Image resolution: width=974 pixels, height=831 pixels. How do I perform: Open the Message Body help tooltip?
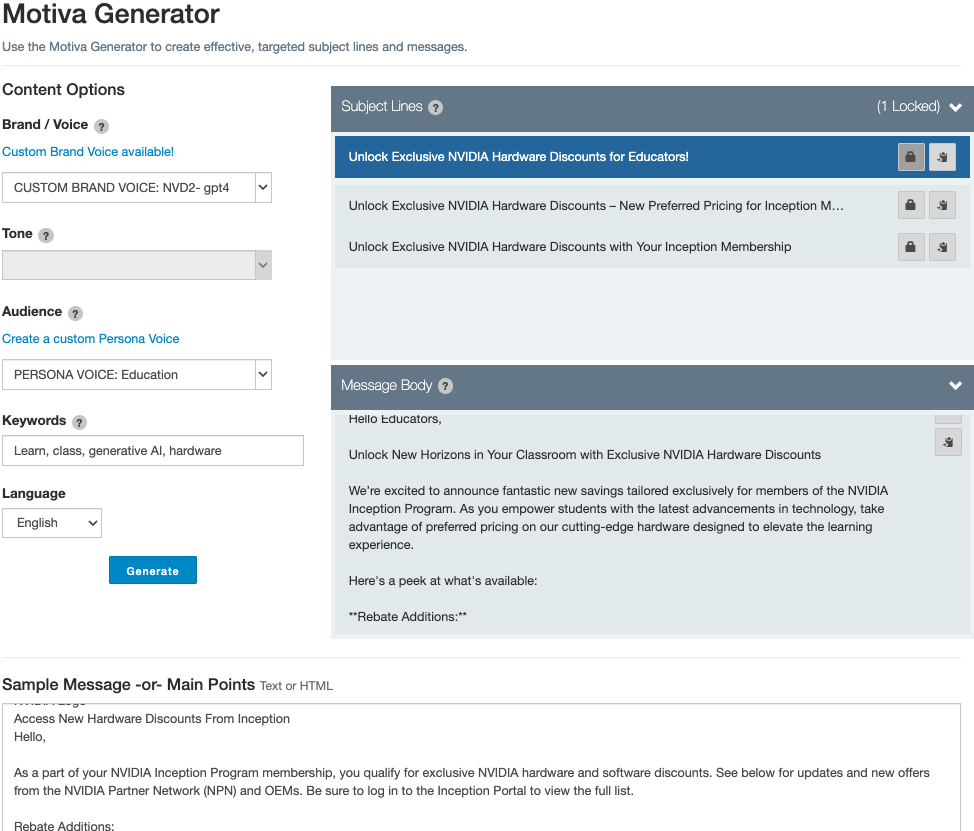click(445, 386)
